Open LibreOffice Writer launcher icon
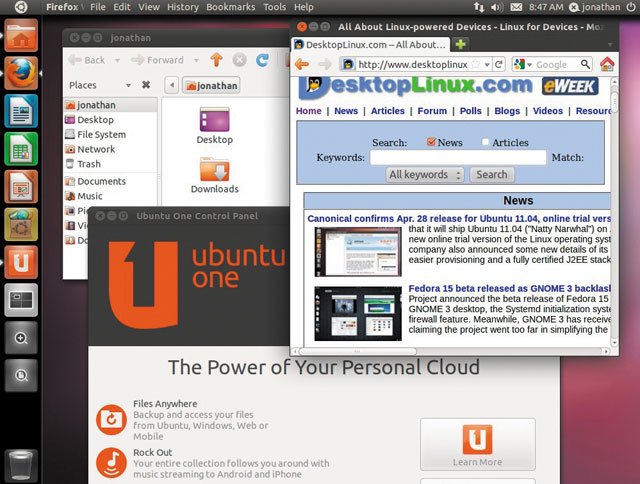 [21, 111]
